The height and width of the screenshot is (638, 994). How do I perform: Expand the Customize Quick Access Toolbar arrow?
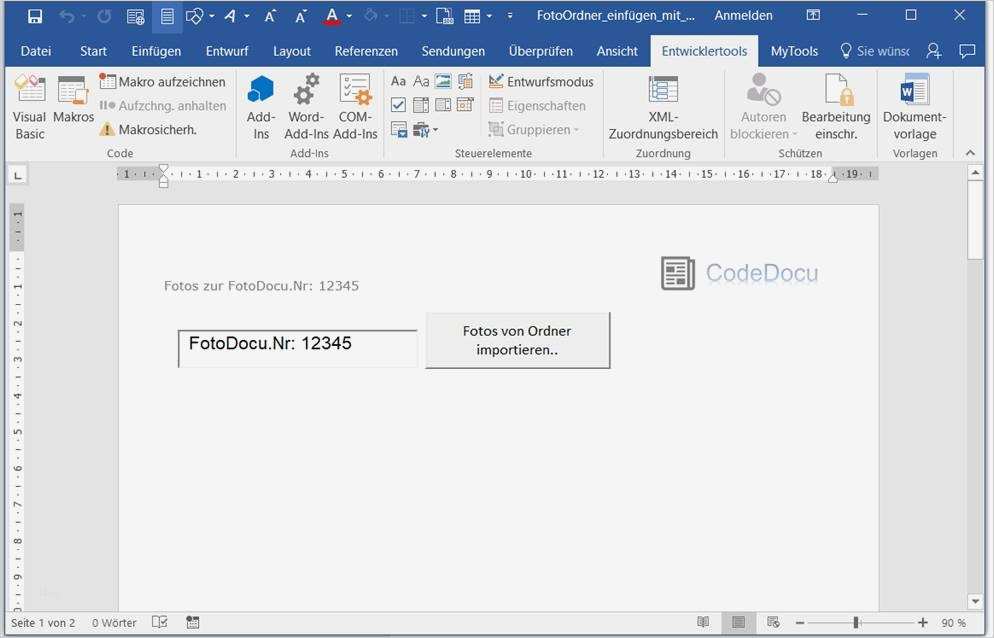pos(510,16)
